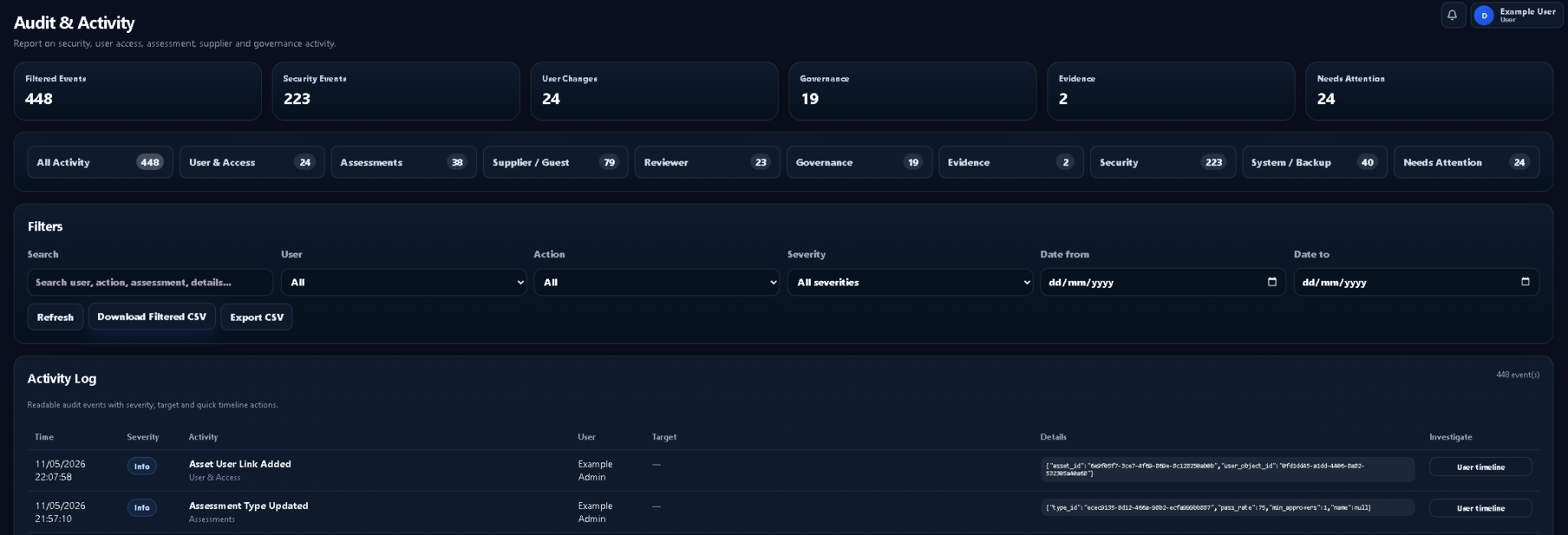Open calendar picker for Date from
Image resolution: width=1568 pixels, height=535 pixels.
click(x=1272, y=282)
